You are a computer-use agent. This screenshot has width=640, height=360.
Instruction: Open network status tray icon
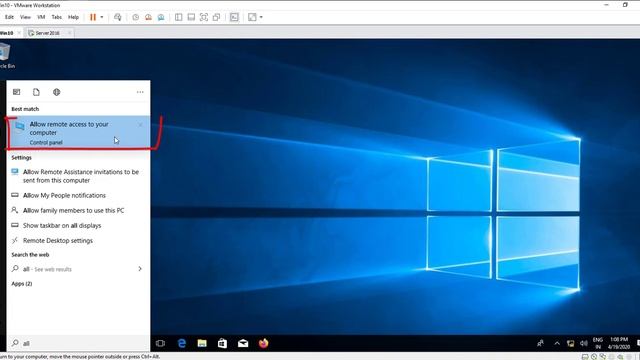571,343
